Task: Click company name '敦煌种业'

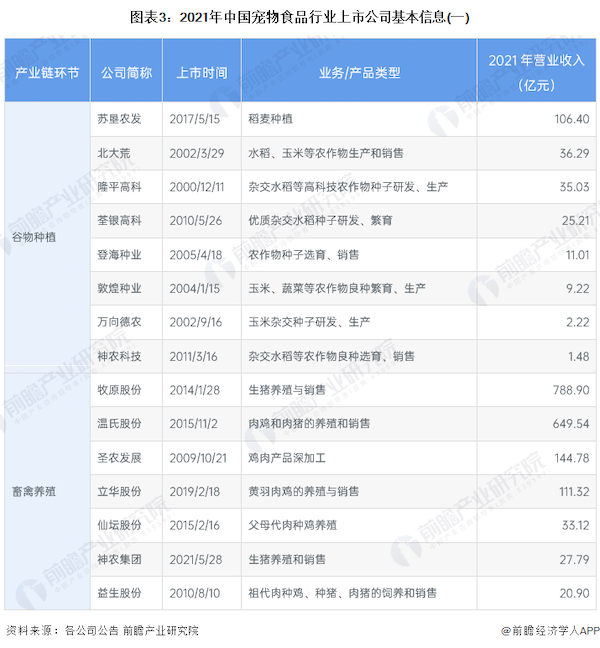Action: point(119,288)
